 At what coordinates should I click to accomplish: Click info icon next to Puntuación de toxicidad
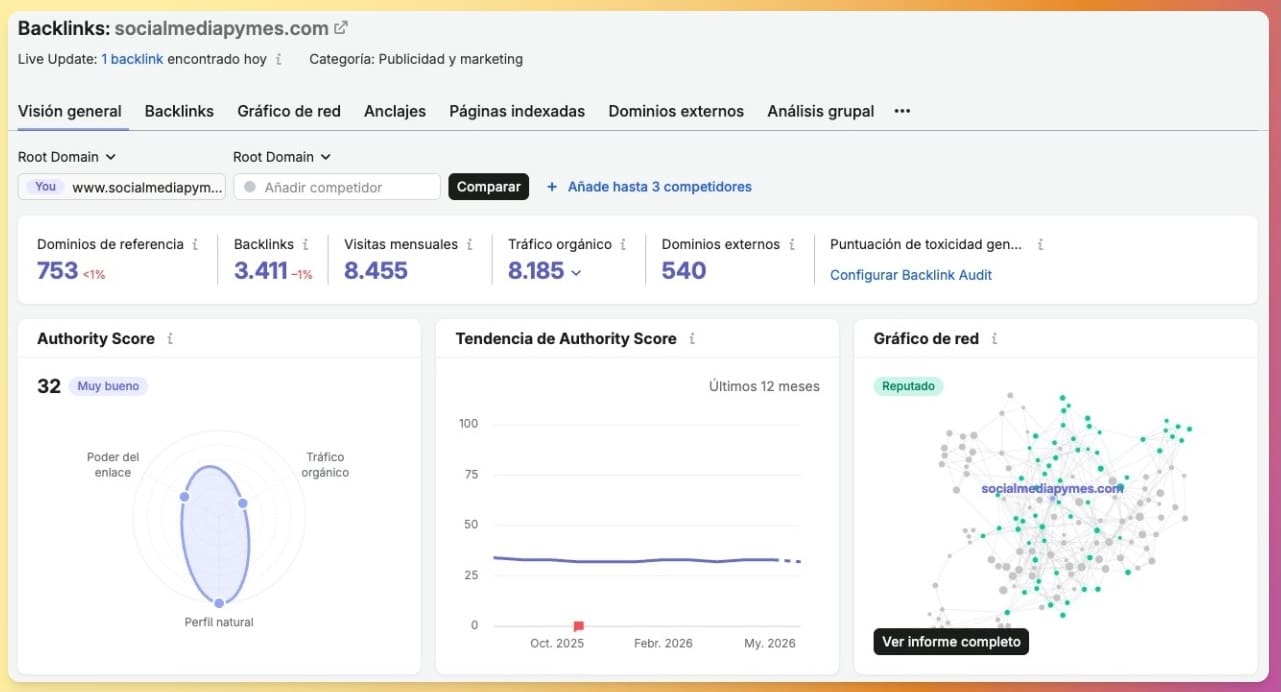[x=1040, y=244]
